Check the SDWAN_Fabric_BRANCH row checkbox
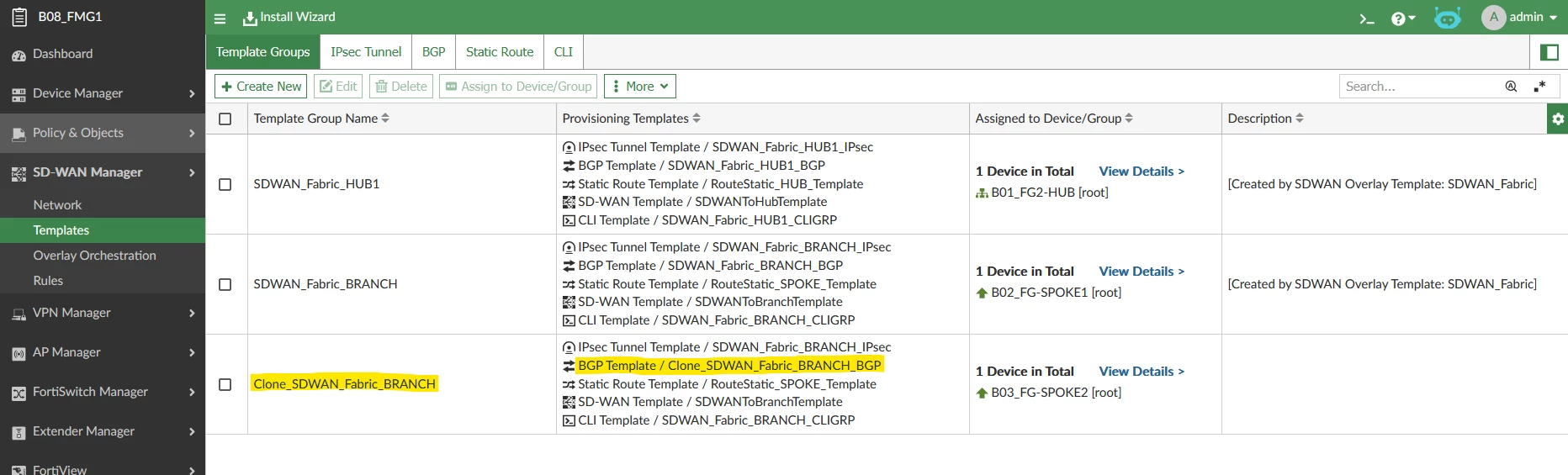The height and width of the screenshot is (475, 1568). click(x=225, y=284)
